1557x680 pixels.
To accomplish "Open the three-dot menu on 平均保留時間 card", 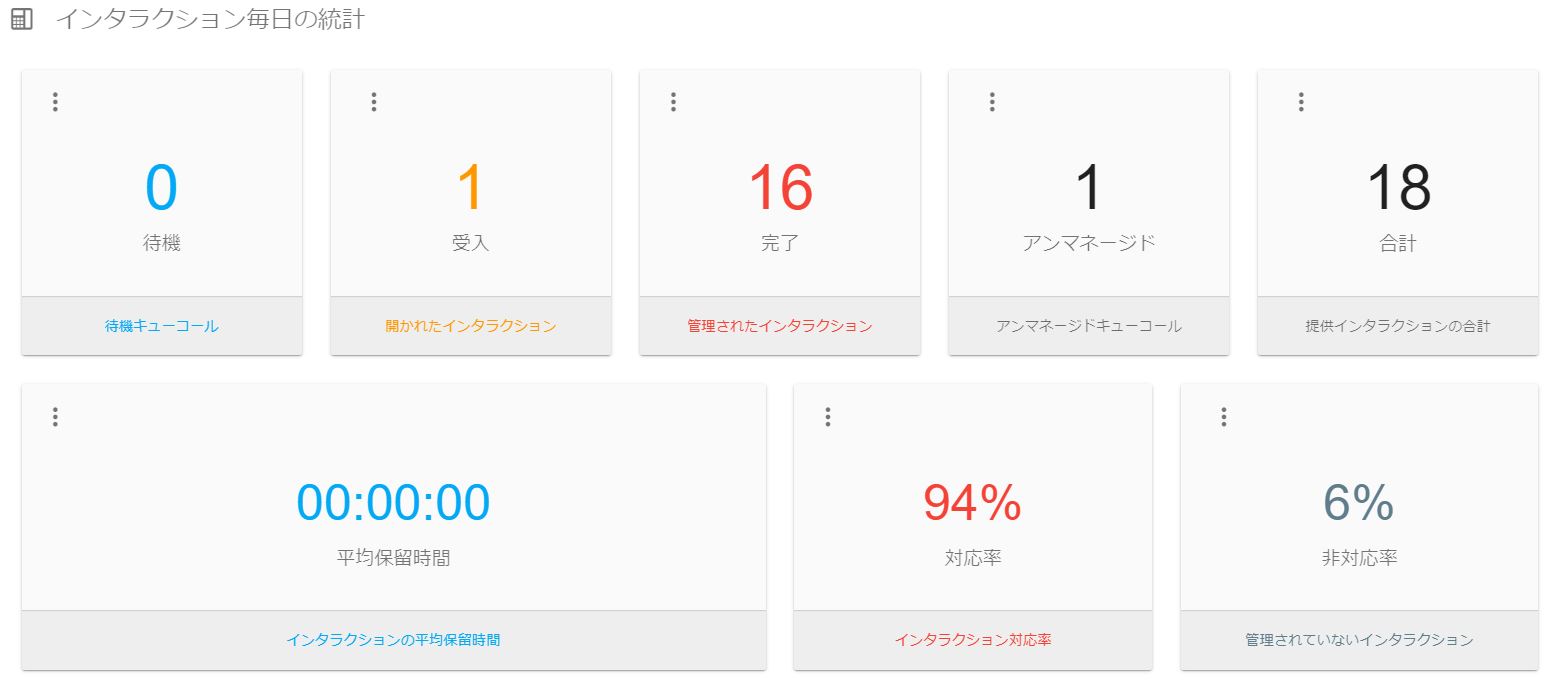I will pos(55,417).
